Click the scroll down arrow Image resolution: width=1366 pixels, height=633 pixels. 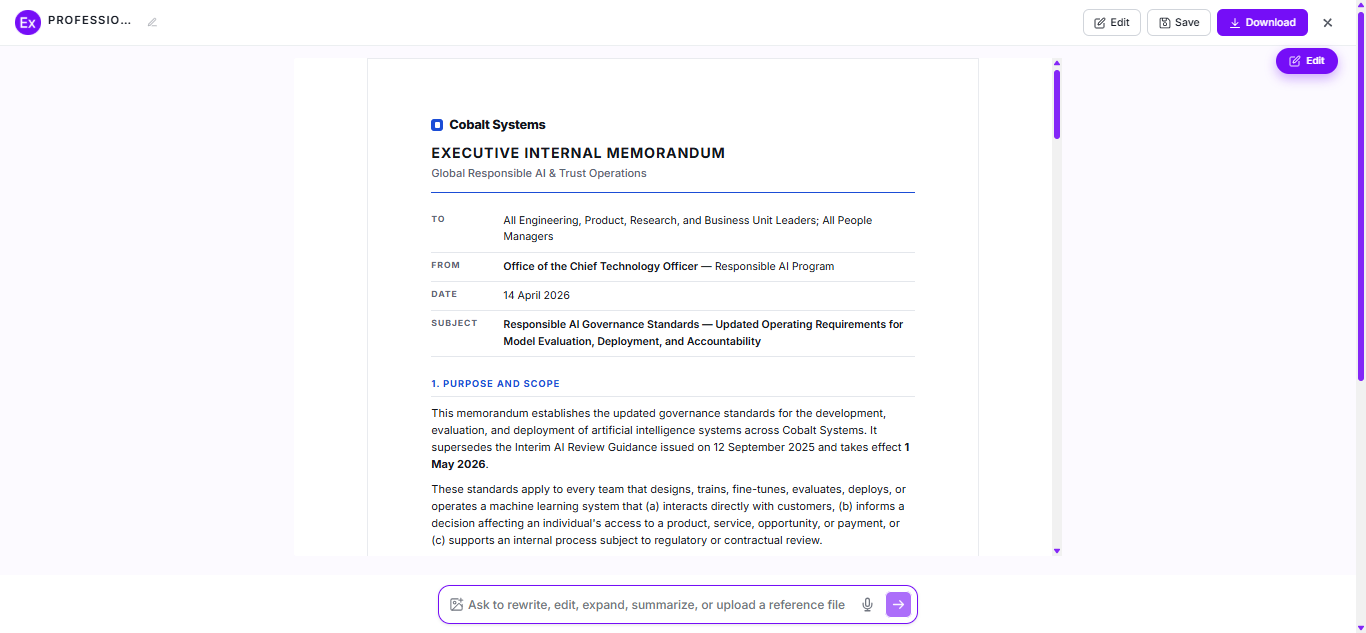pyautogui.click(x=1056, y=551)
